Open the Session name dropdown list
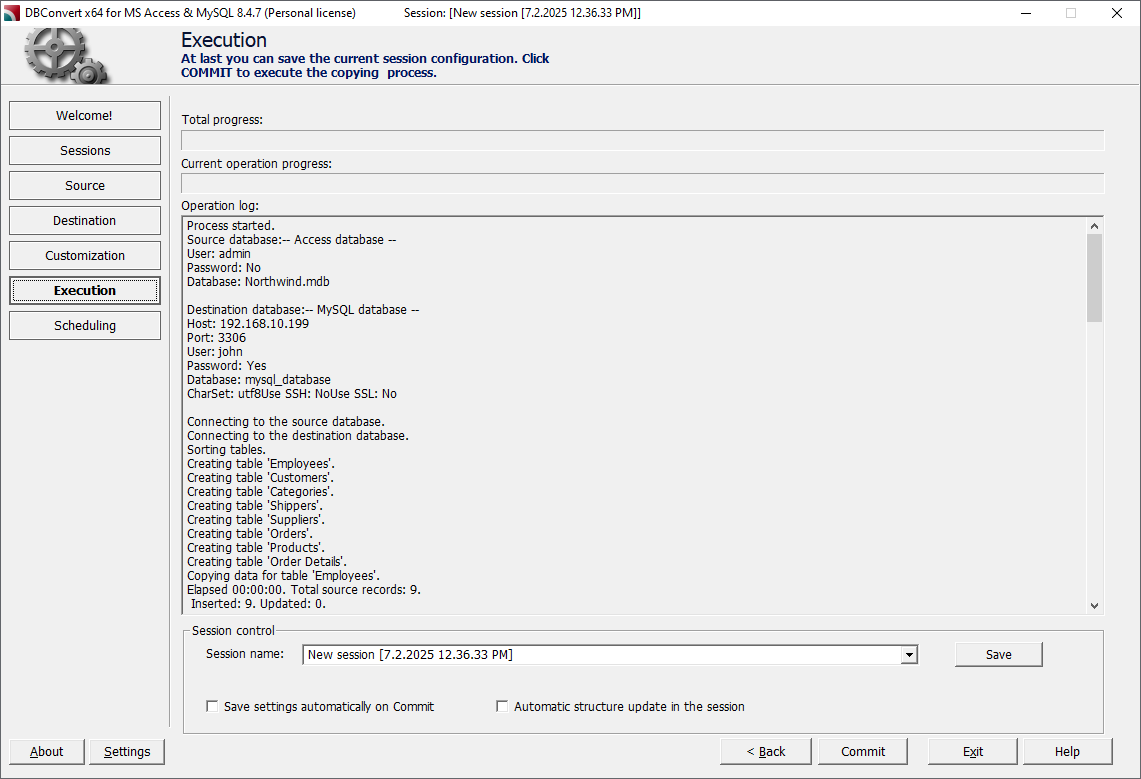1141x779 pixels. tap(908, 654)
